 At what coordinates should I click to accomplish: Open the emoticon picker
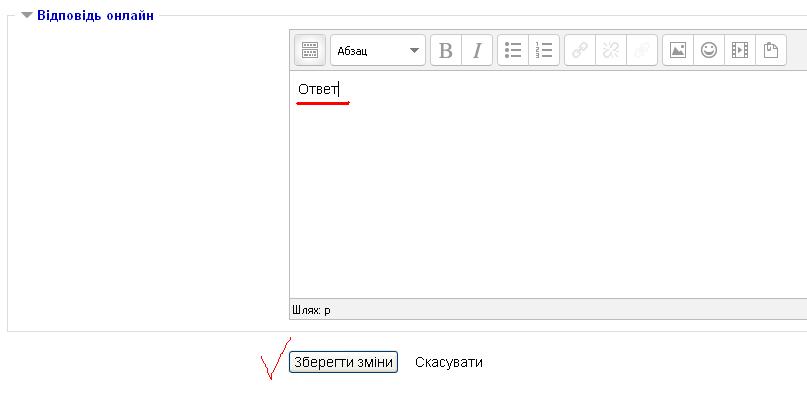pos(709,50)
